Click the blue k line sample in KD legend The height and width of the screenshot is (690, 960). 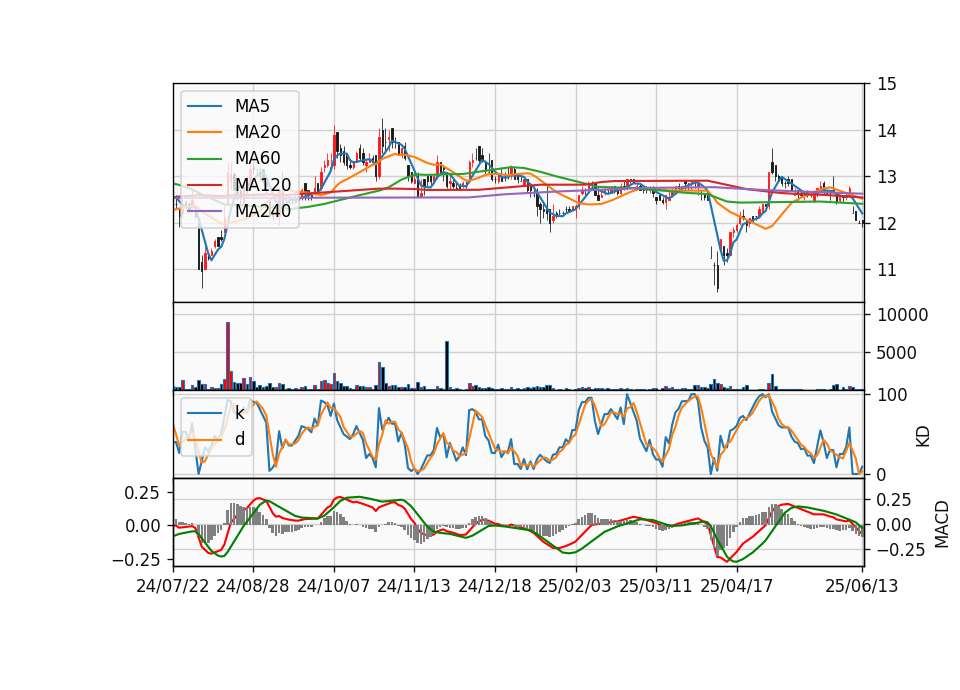pyautogui.click(x=204, y=413)
